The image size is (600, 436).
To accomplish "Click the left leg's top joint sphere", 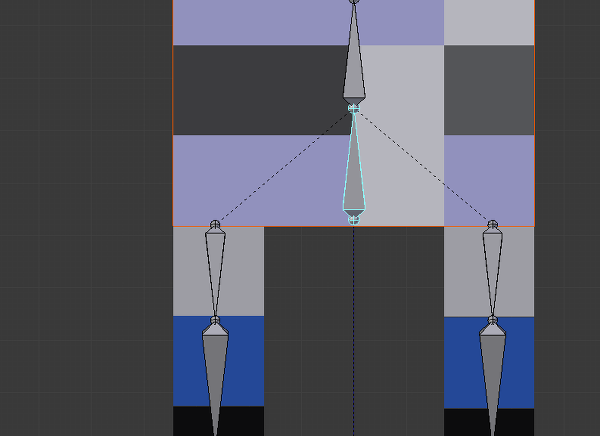I will [x=215, y=224].
